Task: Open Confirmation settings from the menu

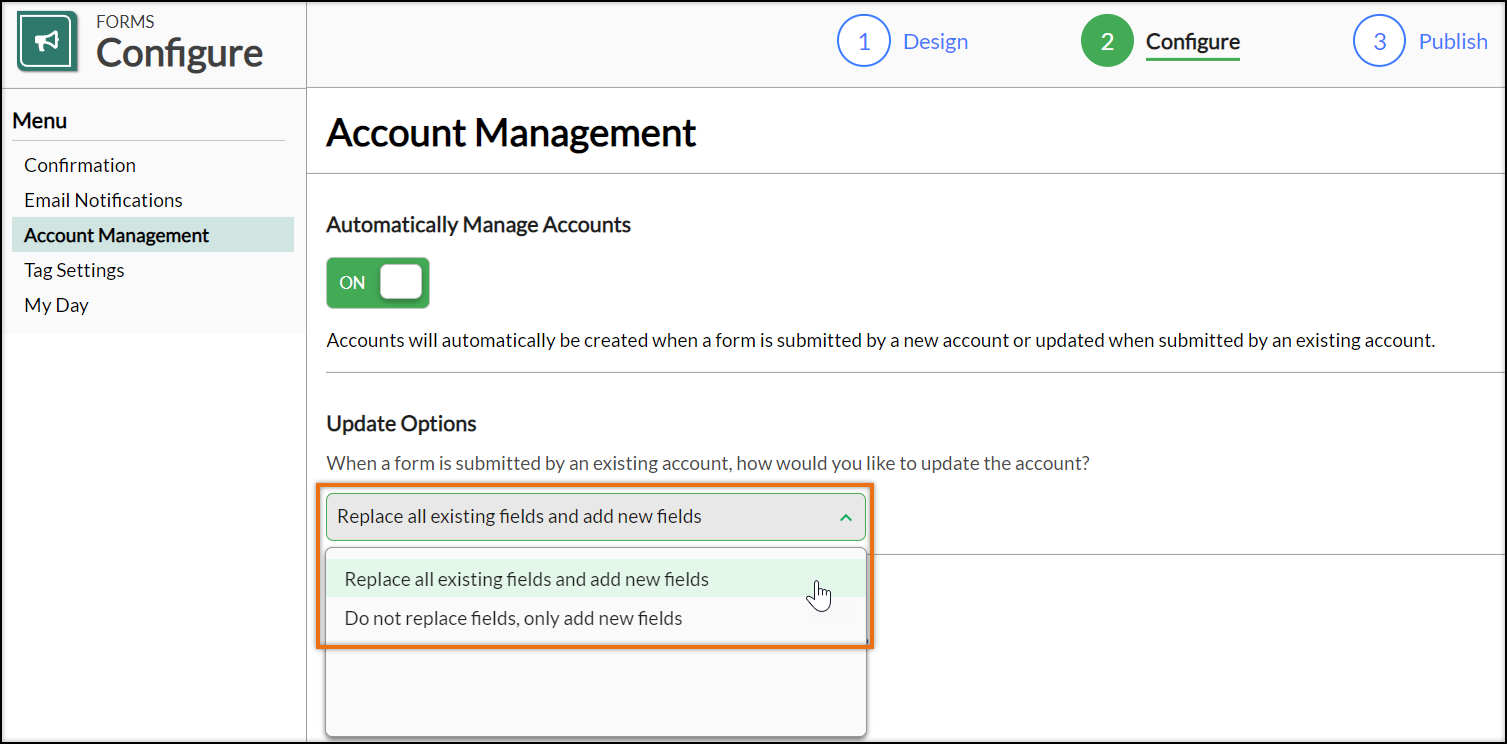Action: pyautogui.click(x=80, y=165)
